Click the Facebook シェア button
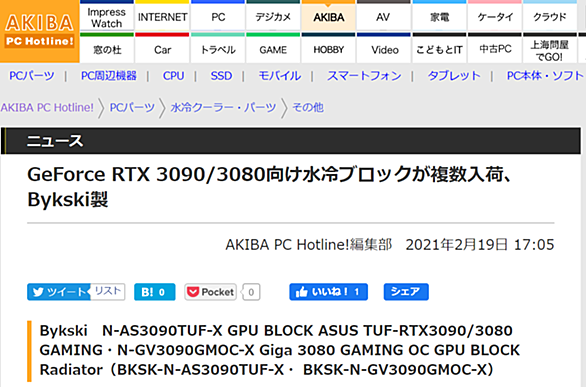Viewport: 586px width, 387px height. click(406, 292)
